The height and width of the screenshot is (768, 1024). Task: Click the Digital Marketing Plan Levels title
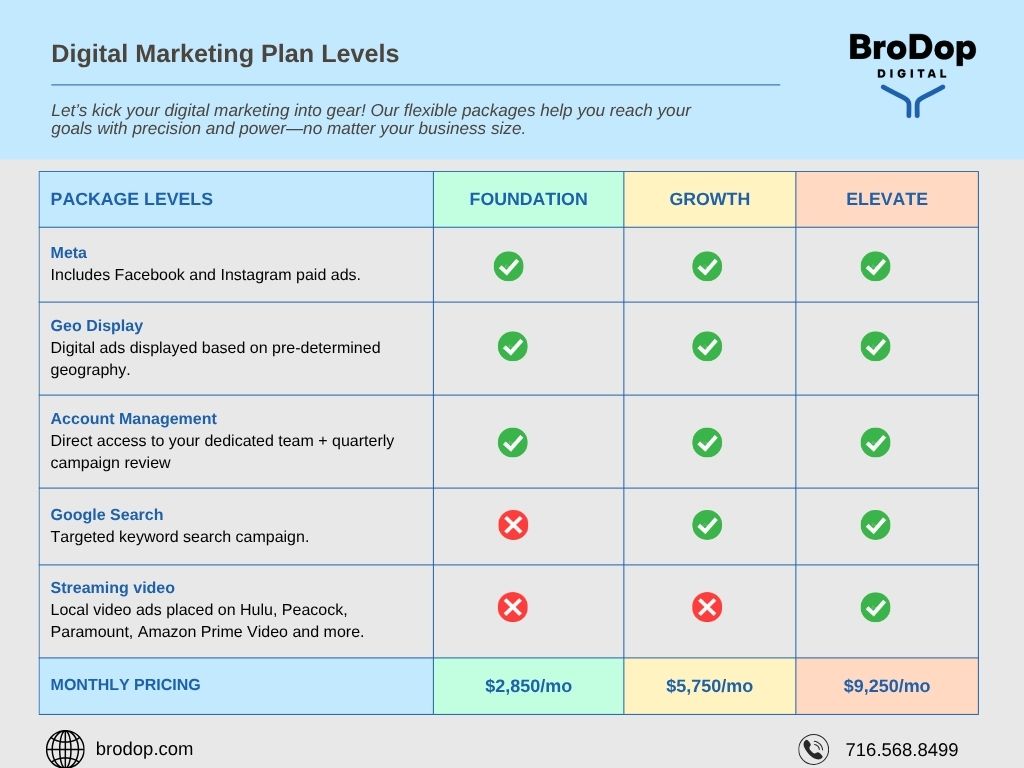(225, 54)
